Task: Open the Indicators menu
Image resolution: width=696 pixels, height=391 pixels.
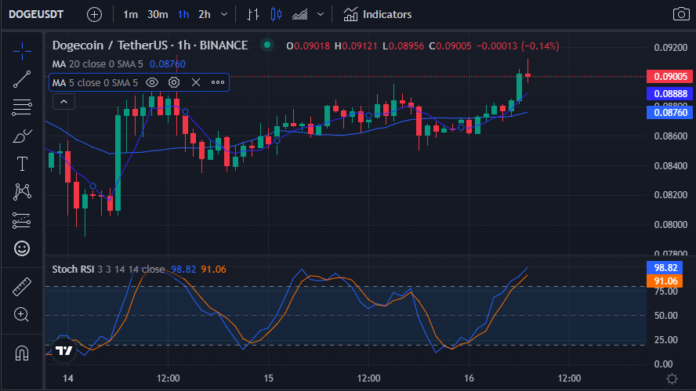Action: click(x=377, y=15)
